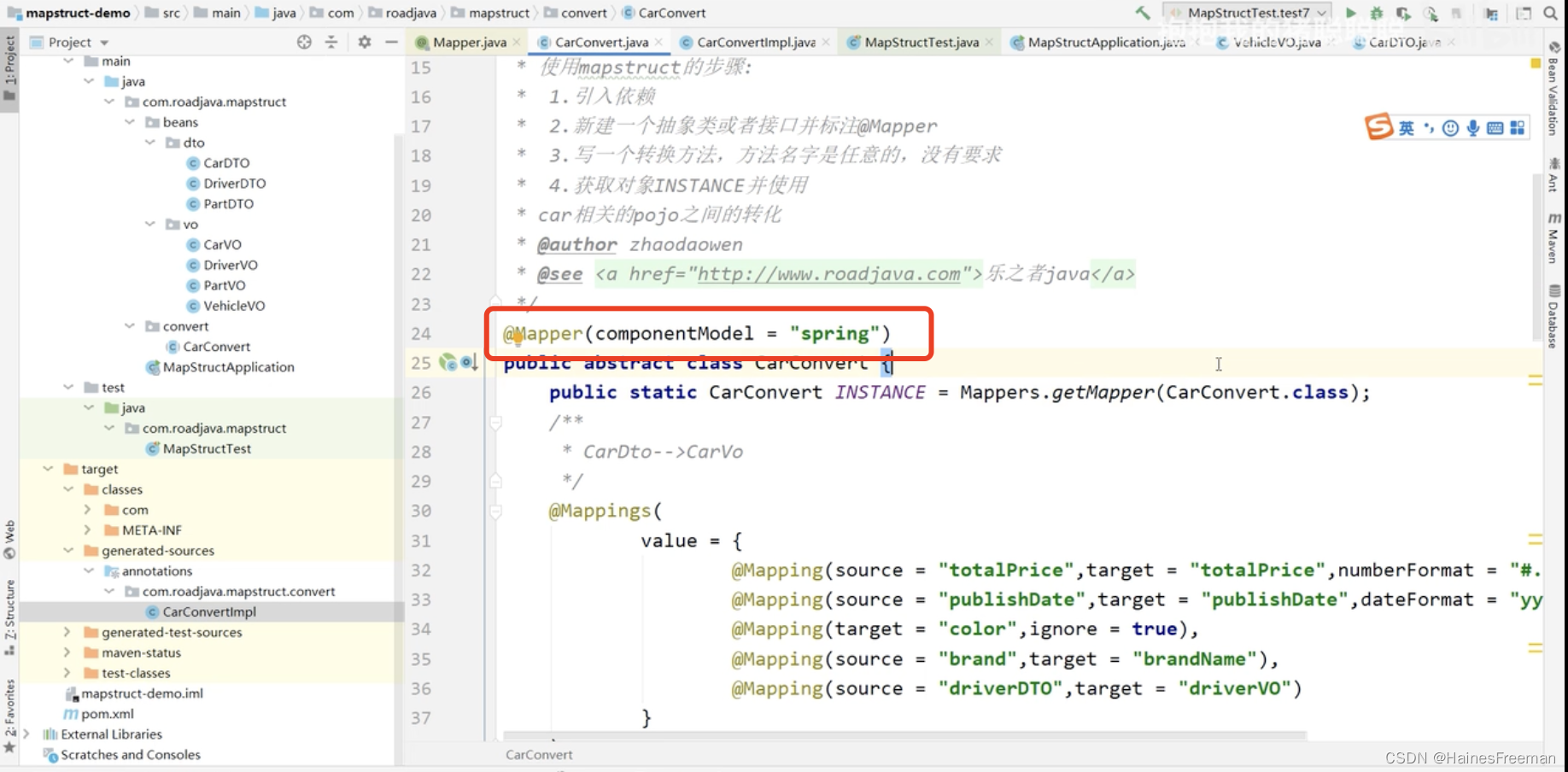Run MapStructTest.test7 with green play button
The height and width of the screenshot is (772, 1568).
click(1350, 13)
